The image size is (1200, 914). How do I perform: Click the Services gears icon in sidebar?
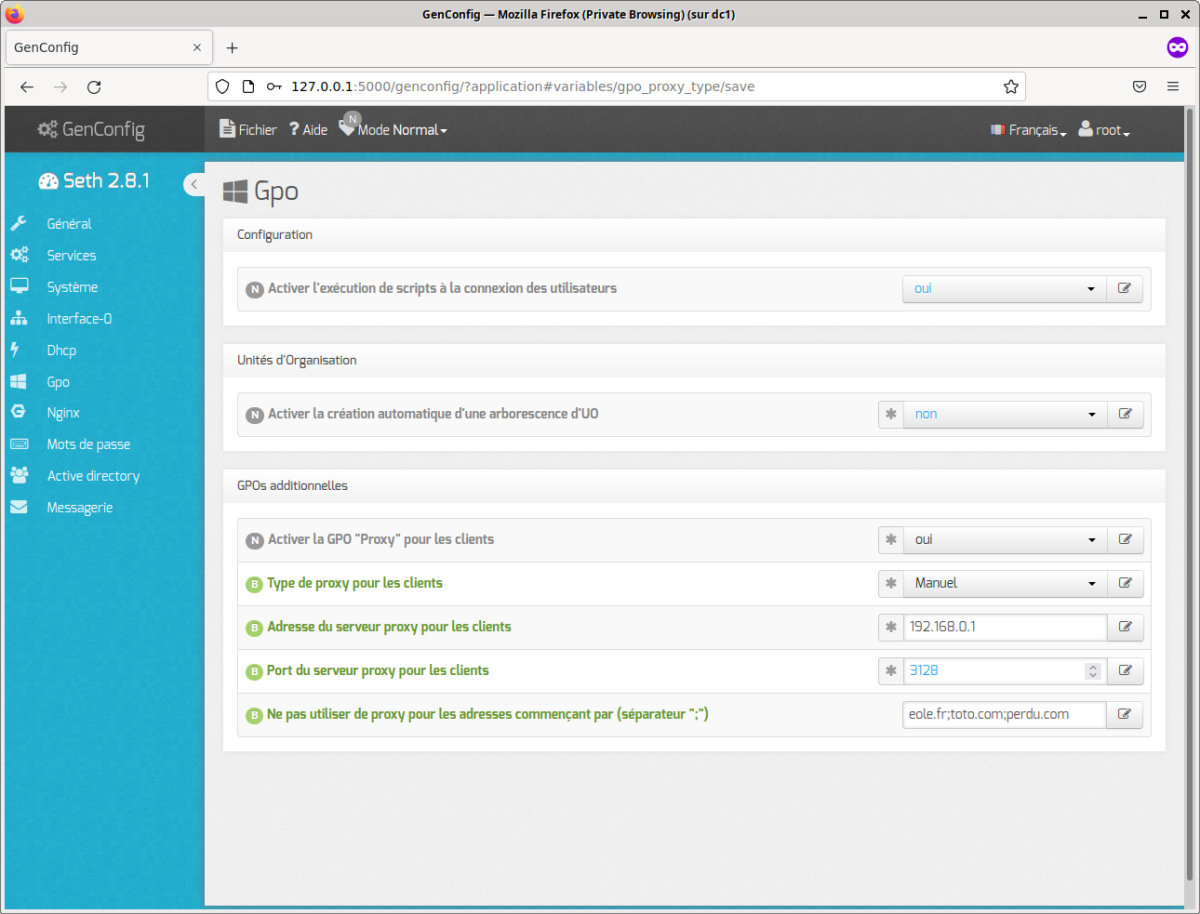coord(18,255)
